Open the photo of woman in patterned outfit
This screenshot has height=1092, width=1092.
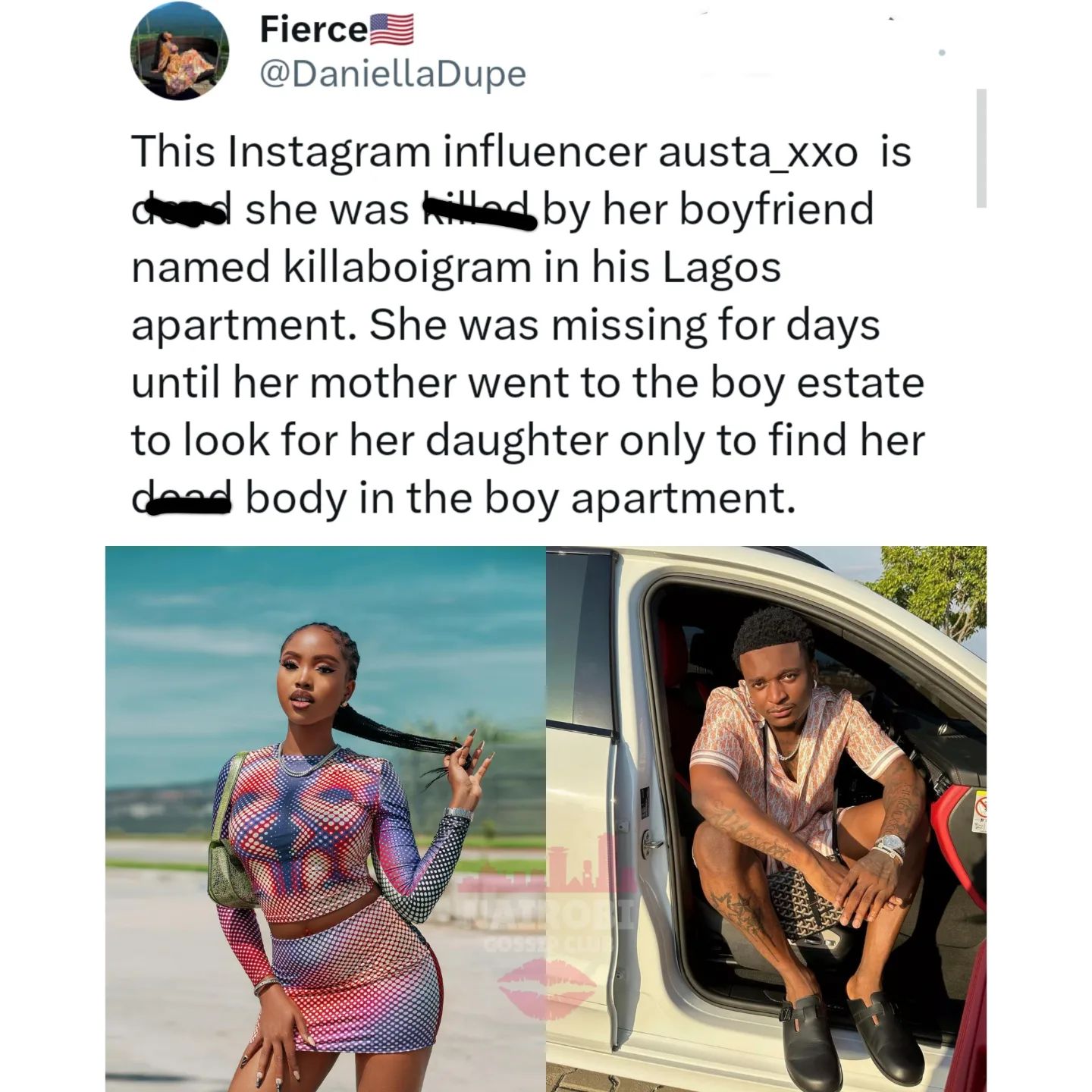(325, 819)
